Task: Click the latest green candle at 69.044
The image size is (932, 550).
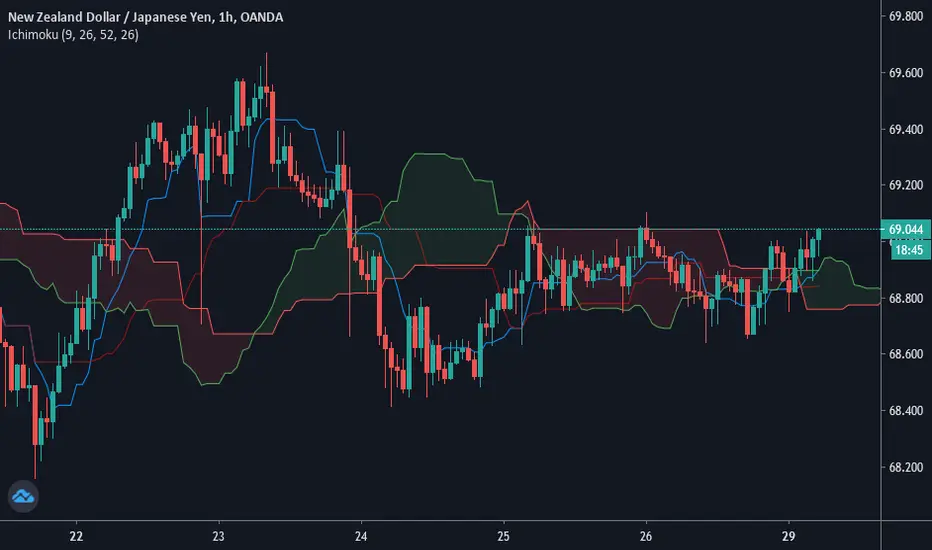Action: (x=818, y=234)
